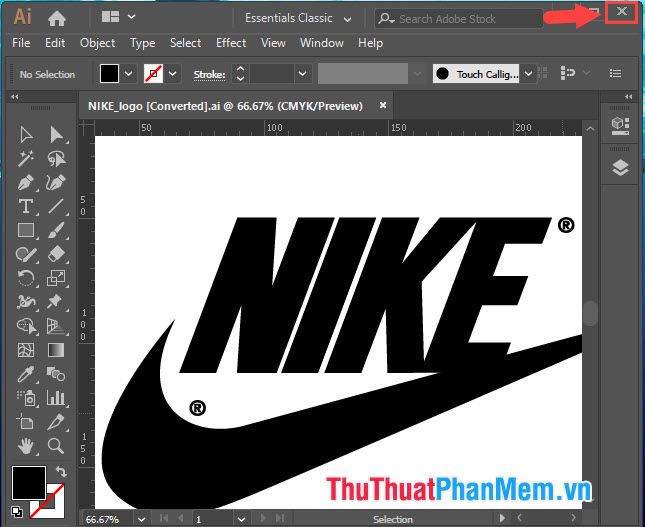Screen dimensions: 645x527
Task: Open the Help menu
Action: [x=370, y=43]
